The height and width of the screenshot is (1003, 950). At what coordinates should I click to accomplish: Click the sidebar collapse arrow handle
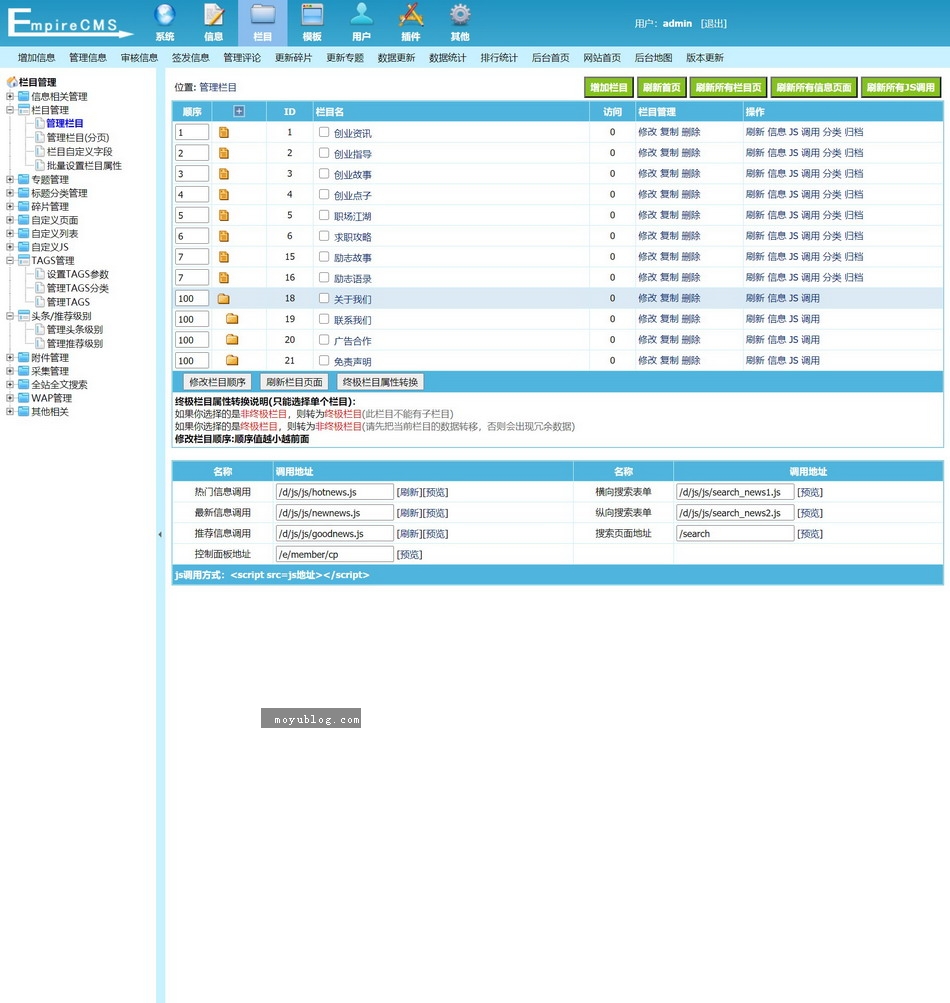point(160,534)
